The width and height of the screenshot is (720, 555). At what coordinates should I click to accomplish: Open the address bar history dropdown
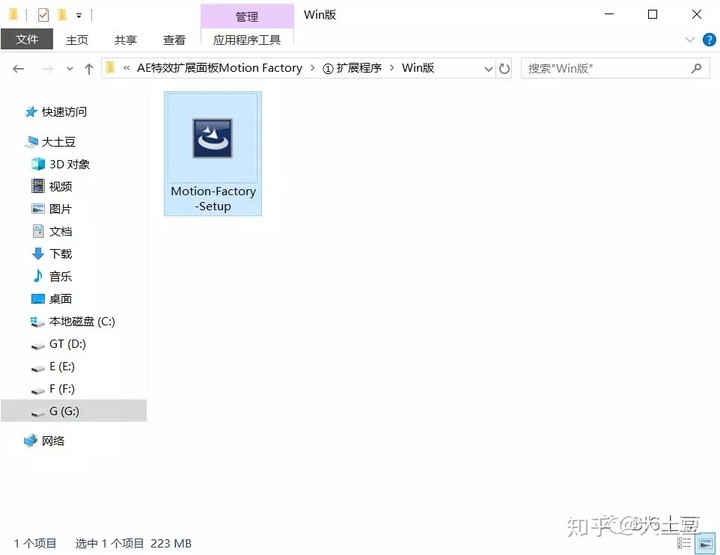489,69
